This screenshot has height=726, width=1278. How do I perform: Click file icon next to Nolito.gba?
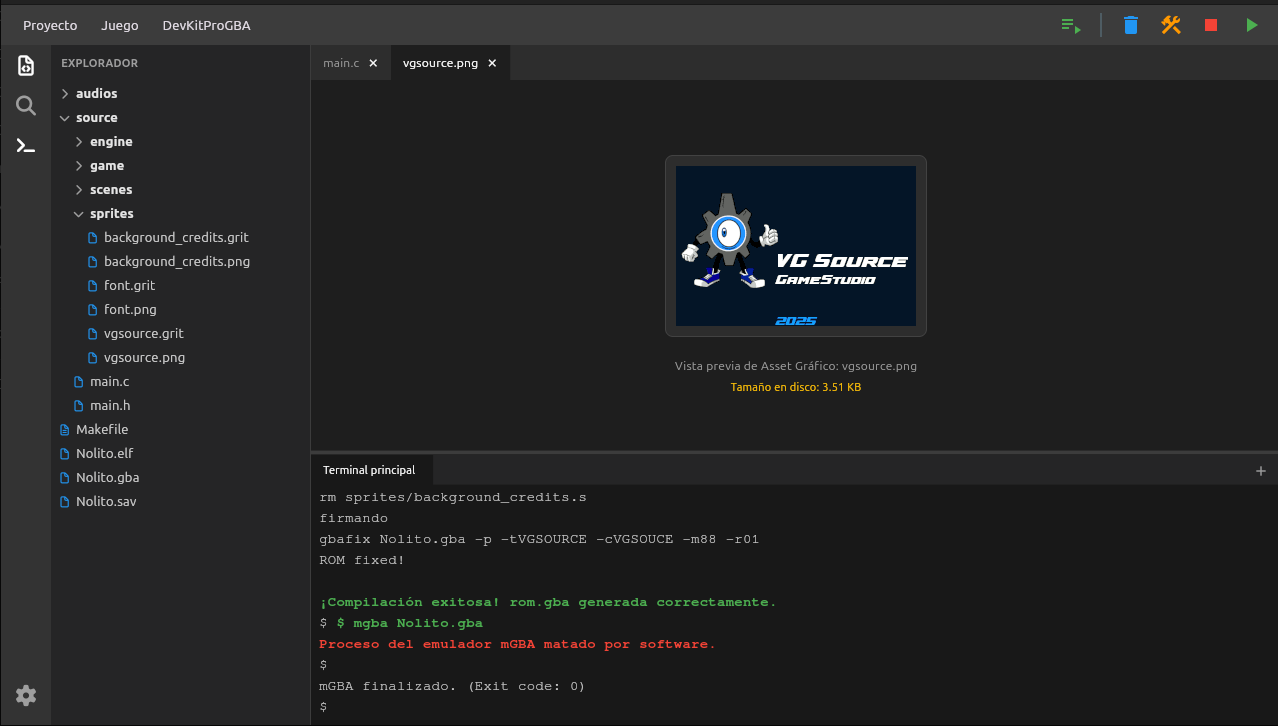point(65,478)
